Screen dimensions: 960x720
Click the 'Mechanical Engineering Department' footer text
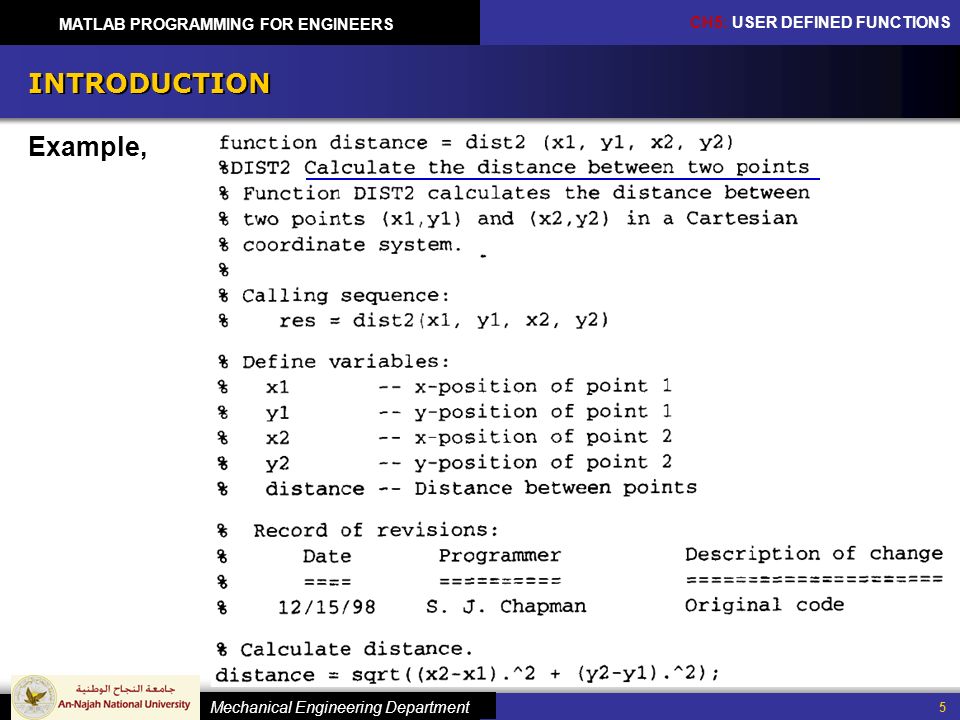(x=340, y=708)
